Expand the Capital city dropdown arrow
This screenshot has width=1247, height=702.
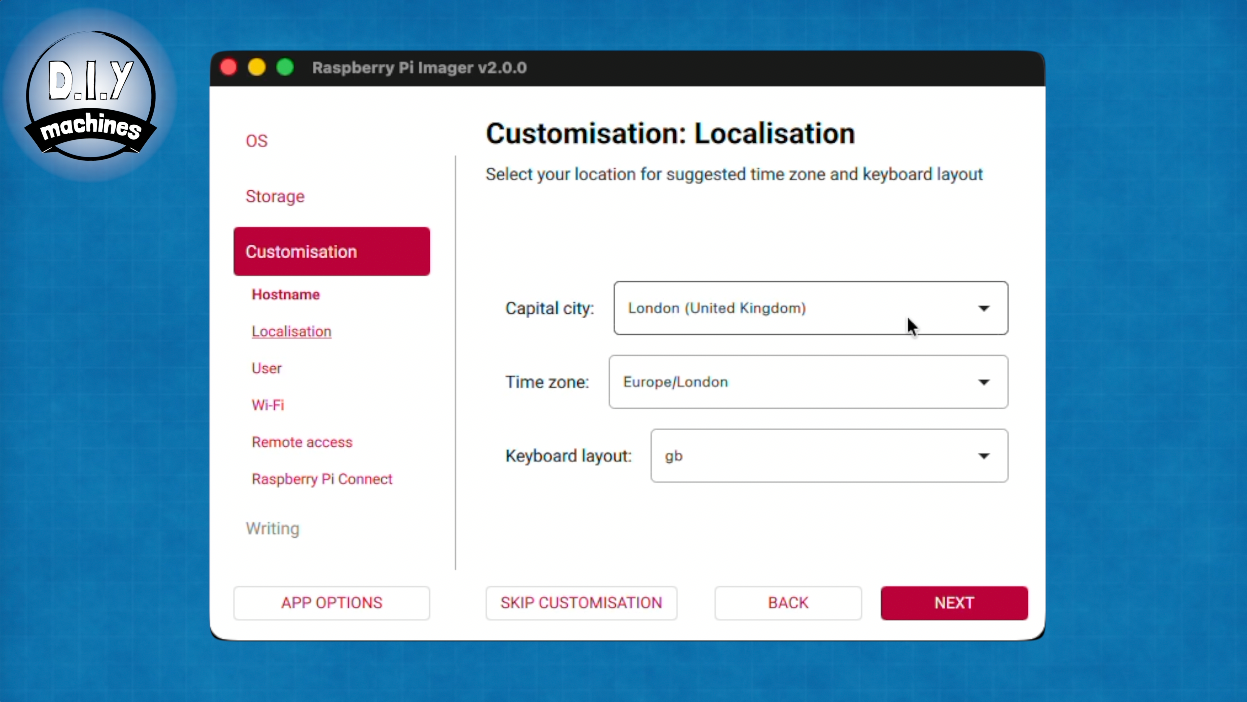984,308
